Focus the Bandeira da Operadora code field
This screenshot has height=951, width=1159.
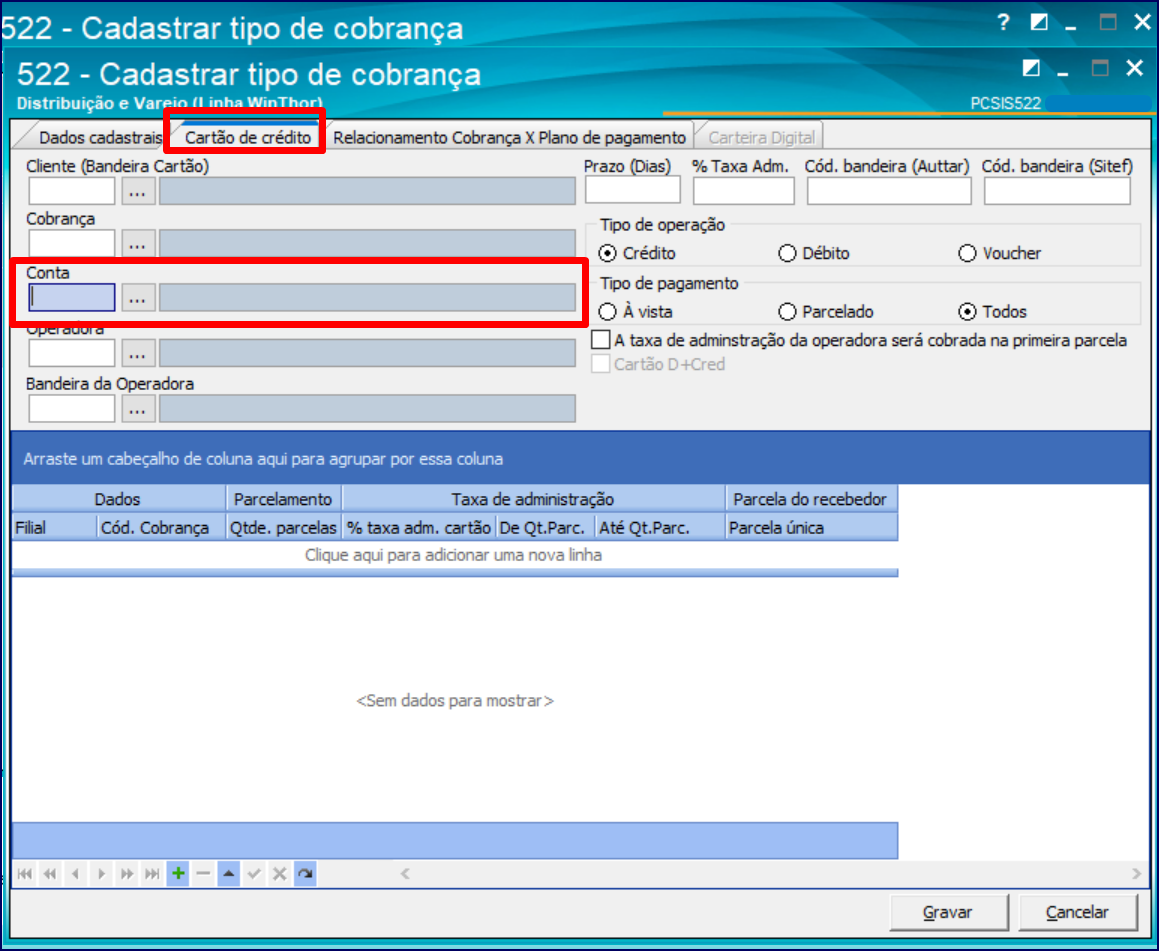point(72,409)
